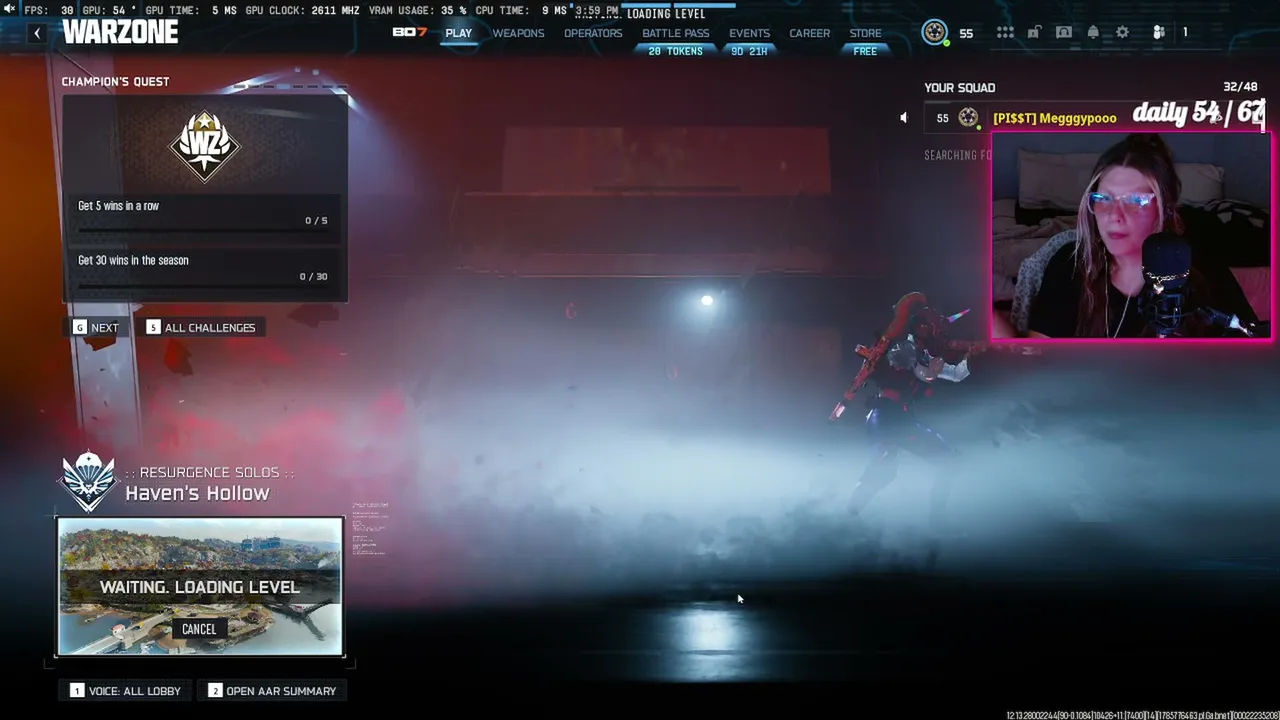Click squad member [PI$$T] Megggypooo
The height and width of the screenshot is (720, 1280).
click(1055, 118)
